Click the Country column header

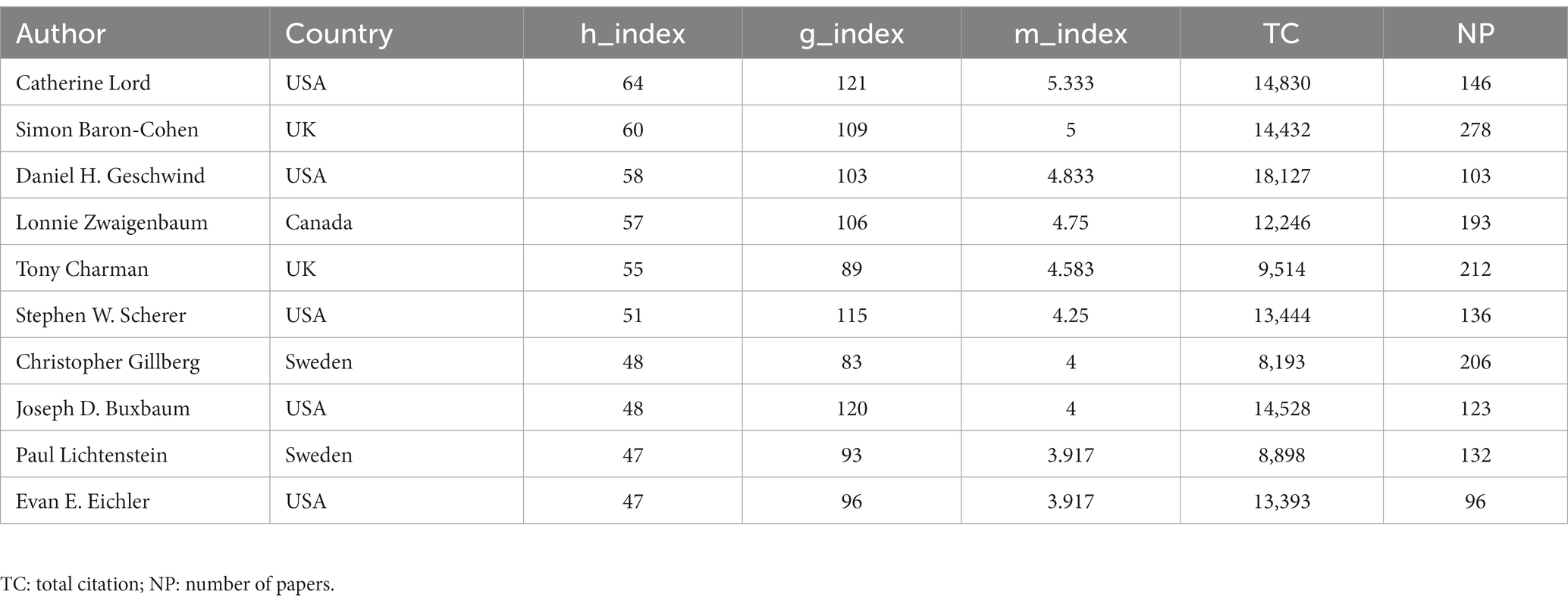[x=339, y=33]
